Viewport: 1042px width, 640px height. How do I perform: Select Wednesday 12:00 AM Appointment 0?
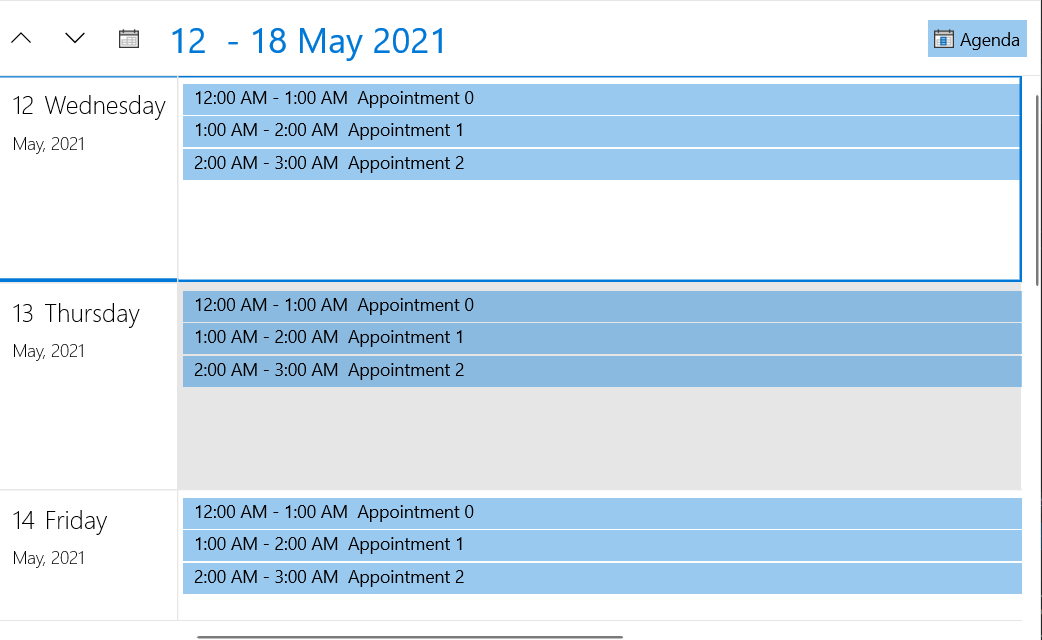coord(600,98)
